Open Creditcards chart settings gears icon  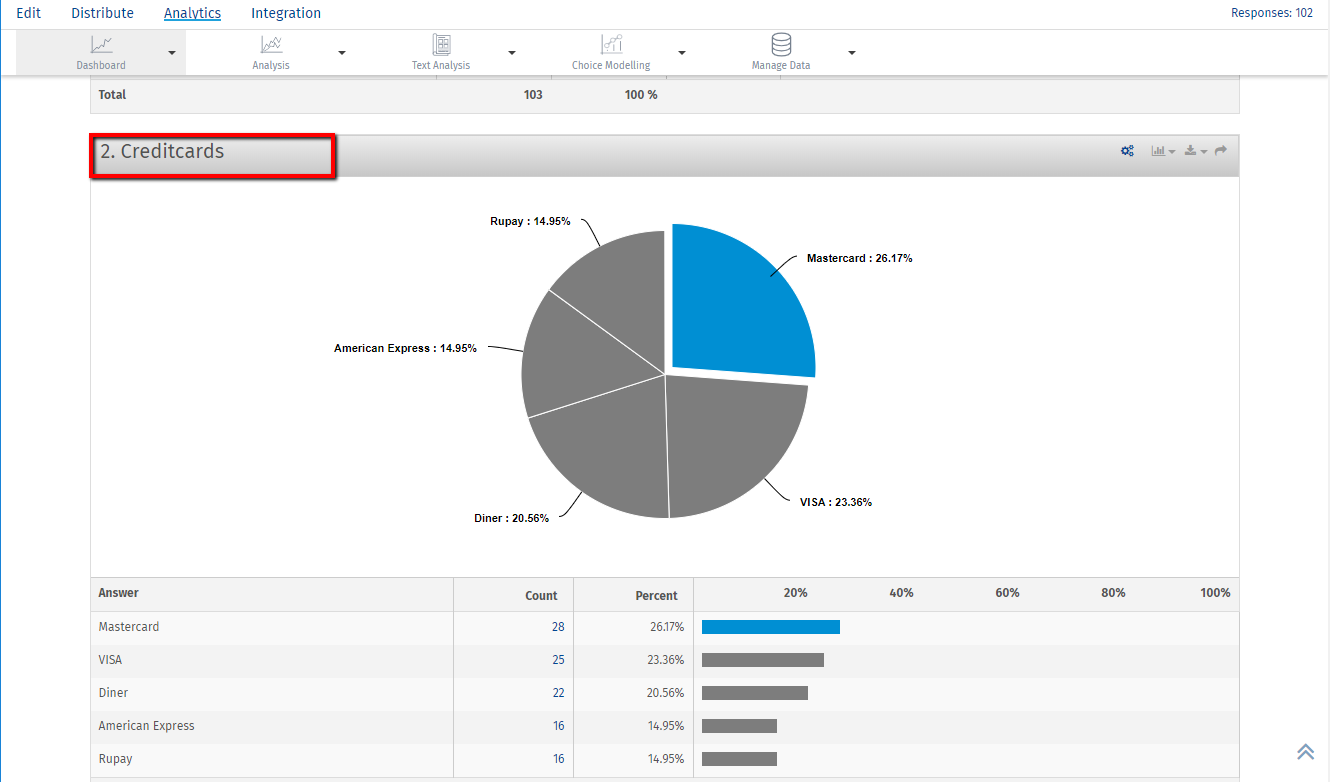tap(1127, 151)
